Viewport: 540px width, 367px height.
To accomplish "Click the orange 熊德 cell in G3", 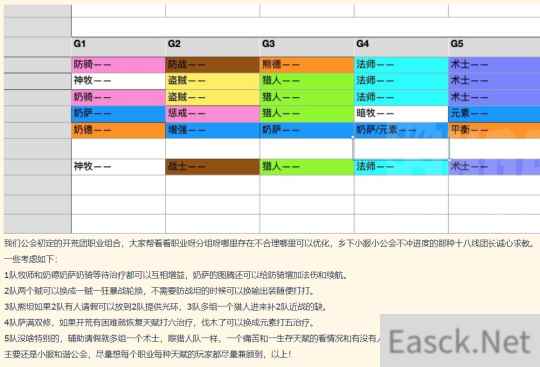I will [x=307, y=65].
